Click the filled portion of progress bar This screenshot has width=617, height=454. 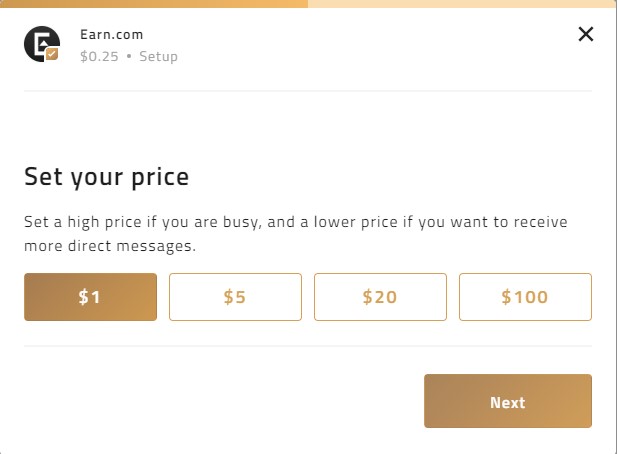(x=154, y=4)
